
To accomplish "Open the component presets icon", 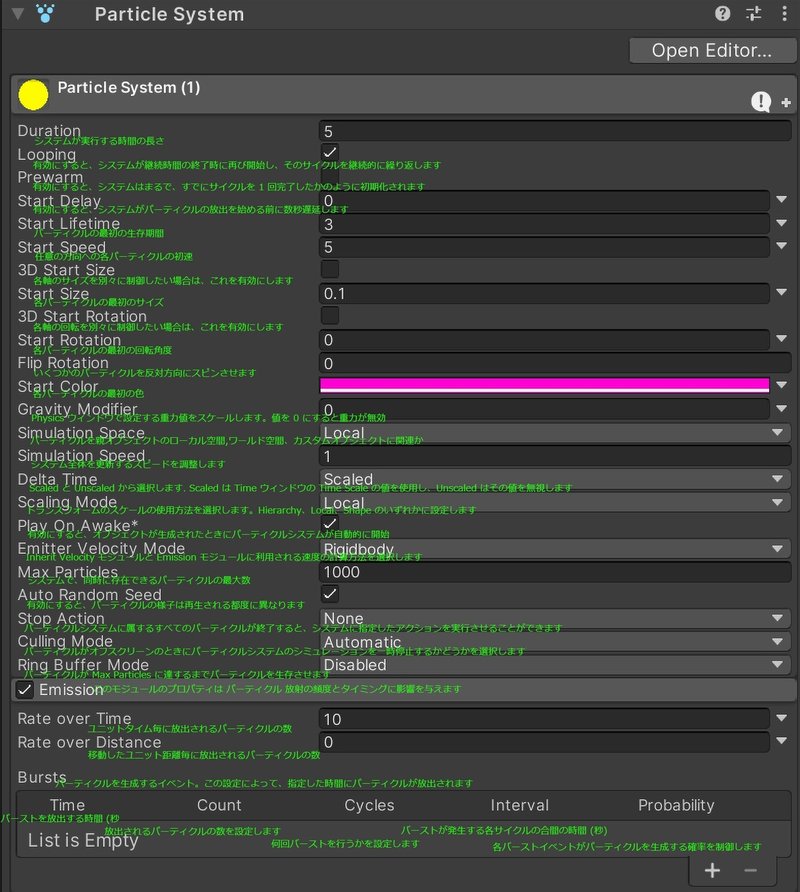I will (755, 14).
